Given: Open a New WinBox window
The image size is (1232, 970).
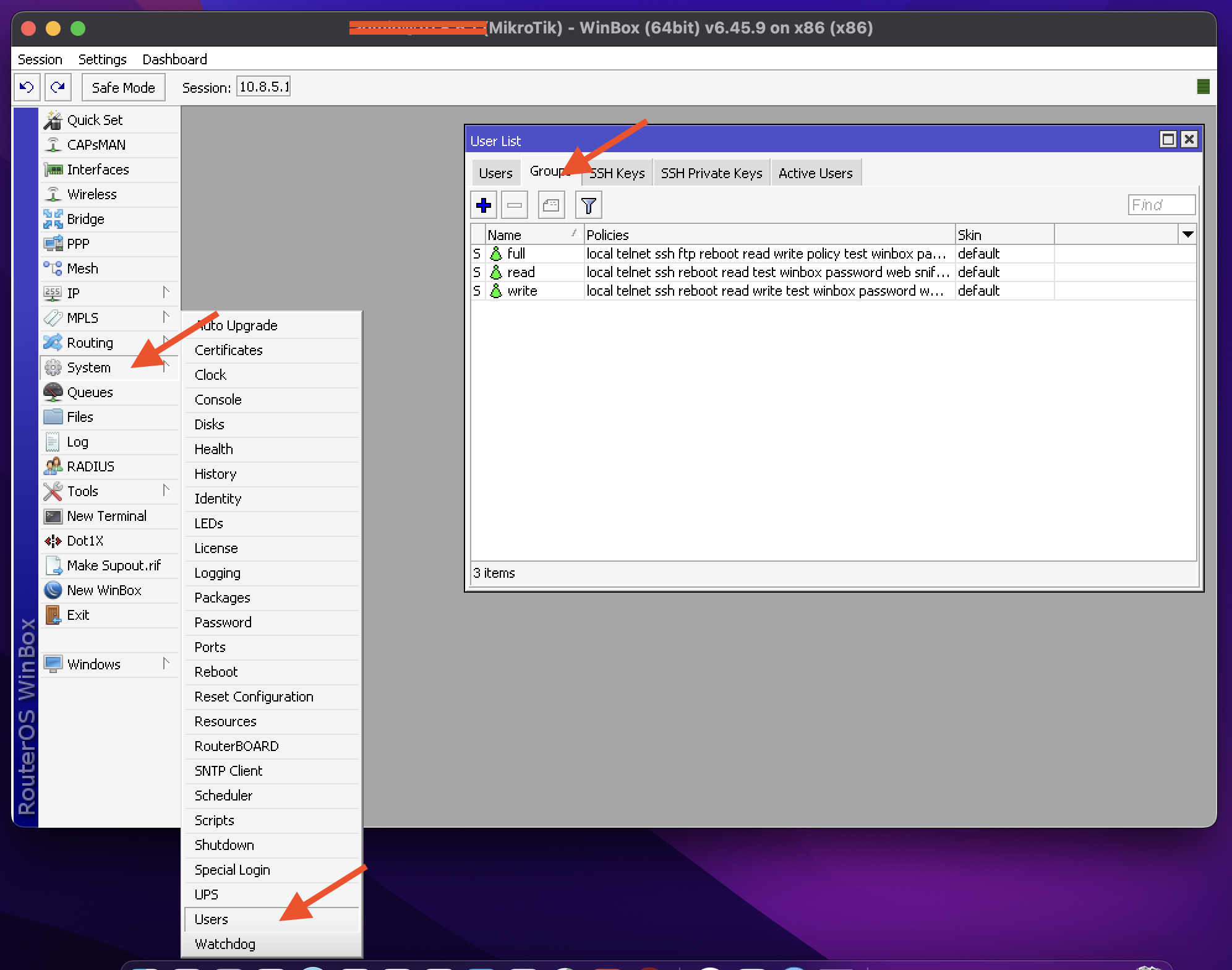Looking at the screenshot, I should click(x=109, y=590).
